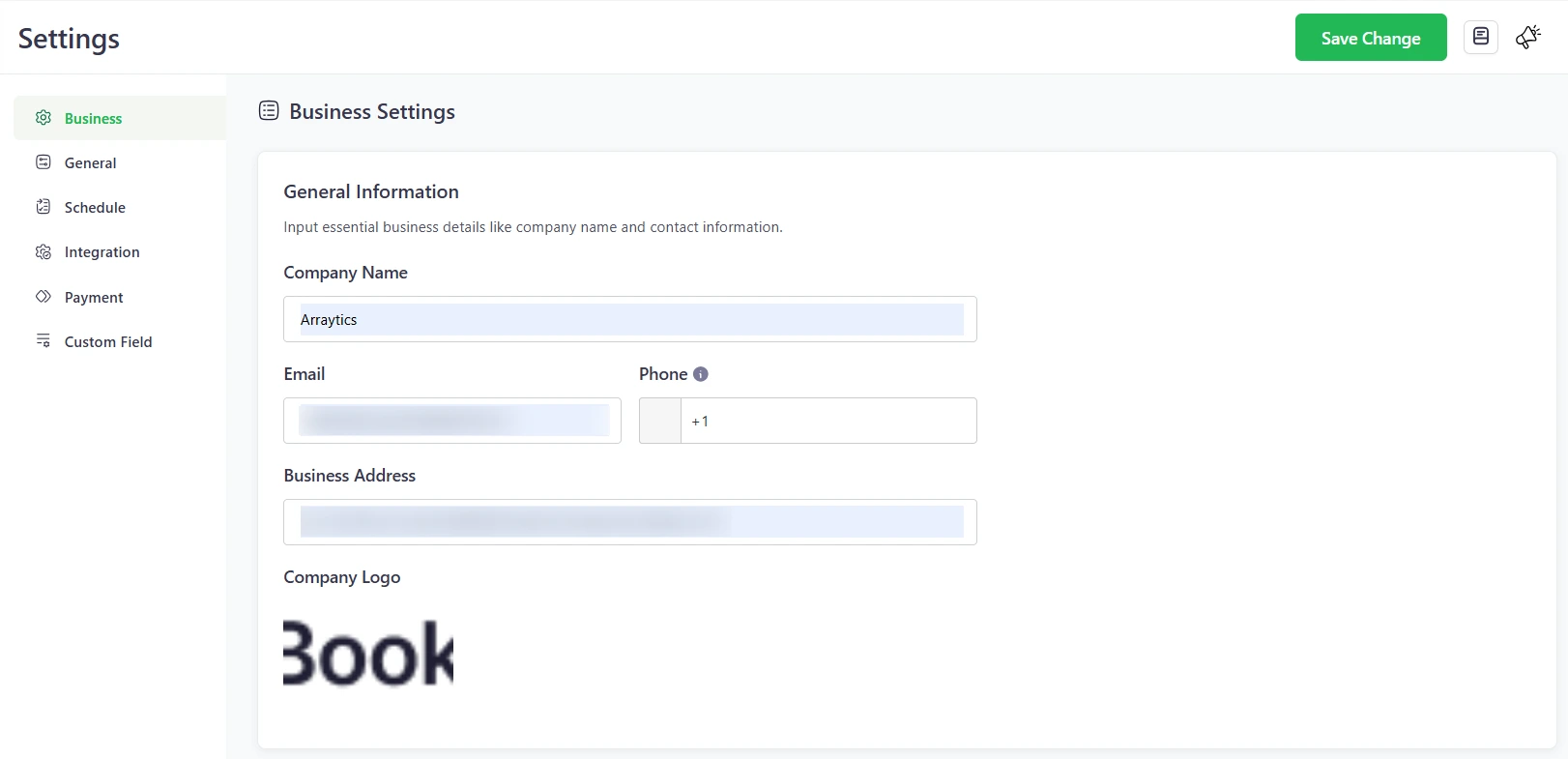
Task: Go to the Integration settings tab
Action: [102, 252]
